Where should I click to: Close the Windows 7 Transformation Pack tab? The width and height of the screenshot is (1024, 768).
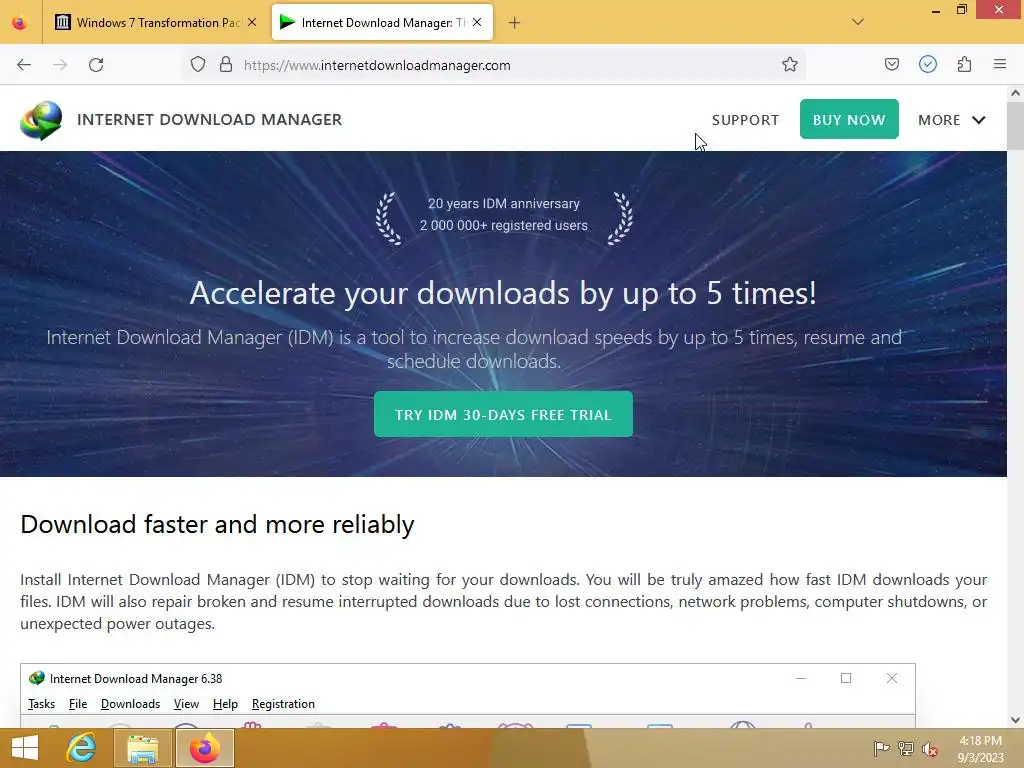click(252, 22)
